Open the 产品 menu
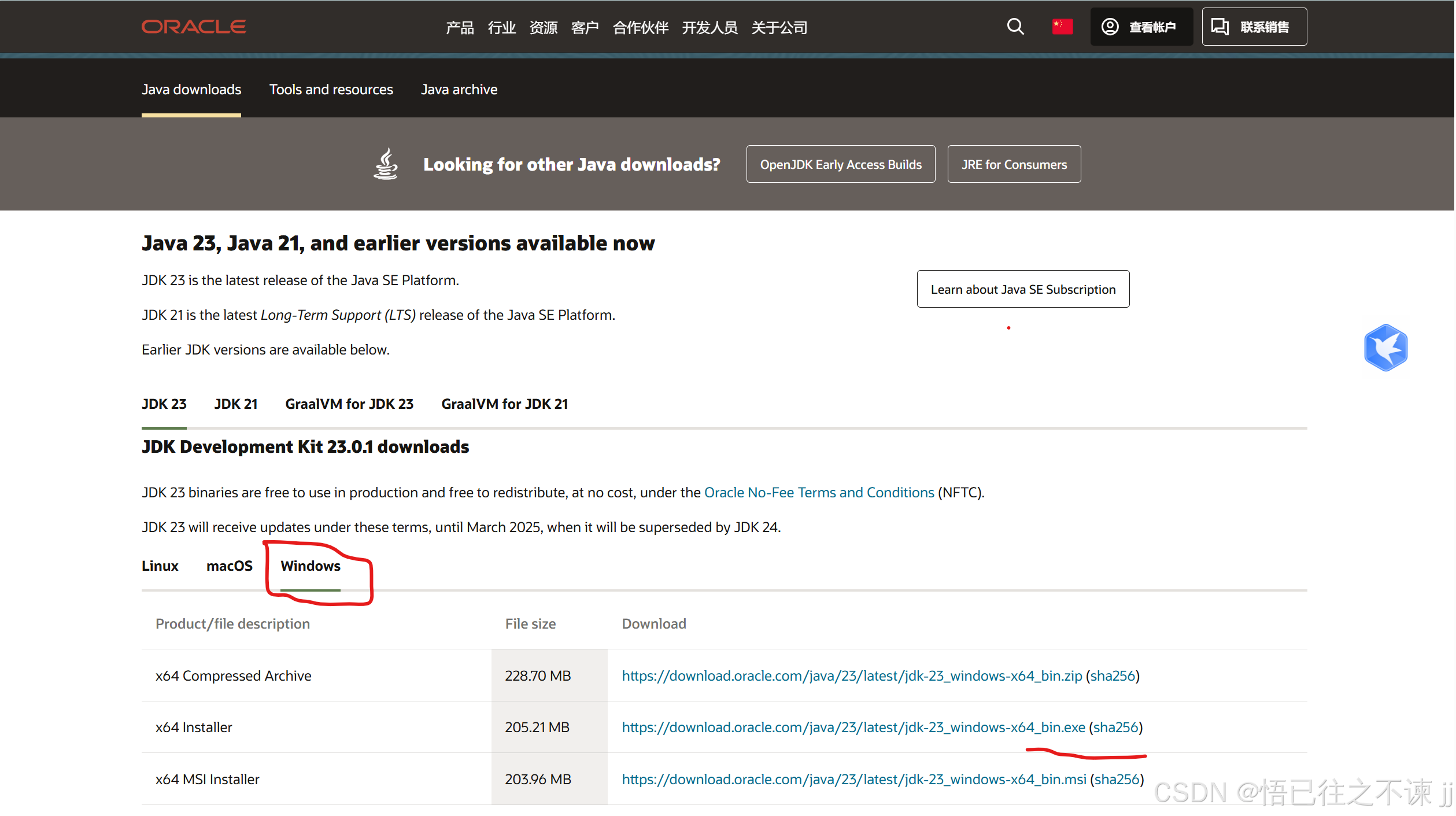The height and width of the screenshot is (816, 1456). click(x=460, y=27)
